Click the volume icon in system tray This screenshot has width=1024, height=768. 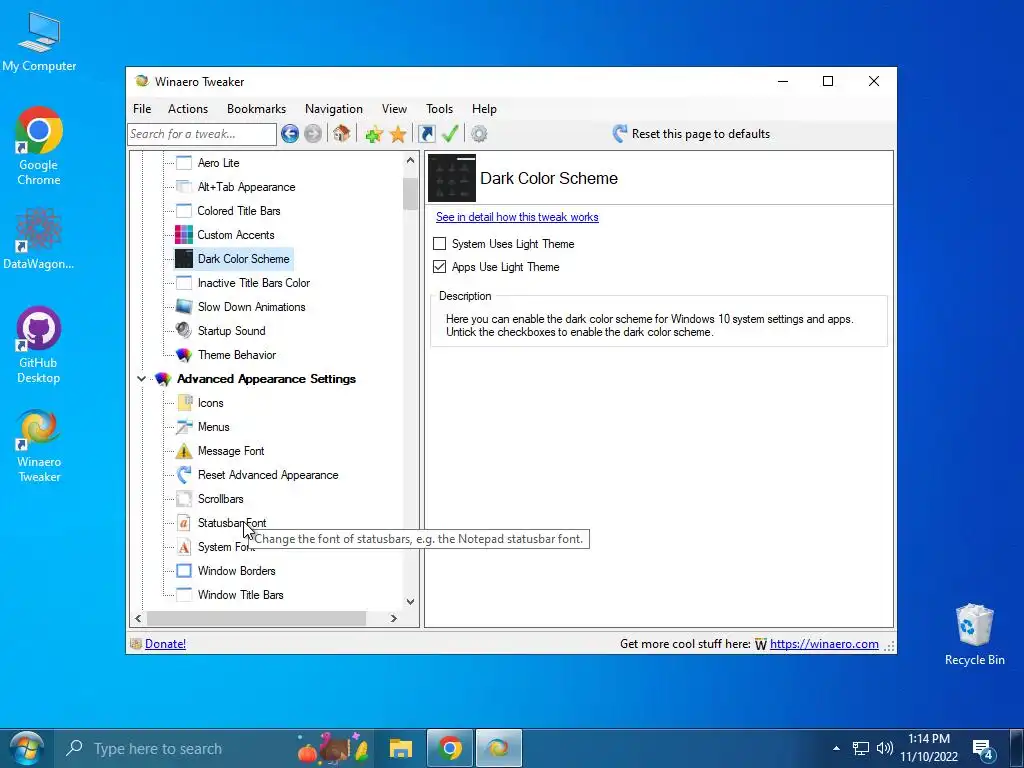pos(885,748)
